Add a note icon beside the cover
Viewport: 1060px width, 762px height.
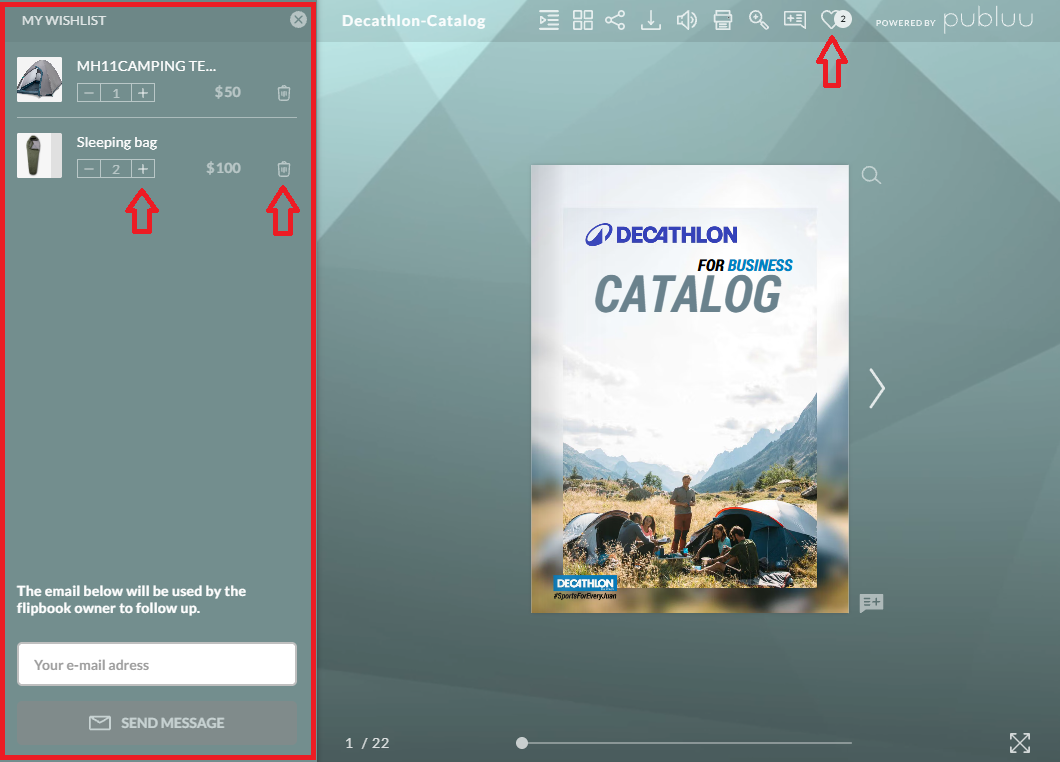point(871,602)
